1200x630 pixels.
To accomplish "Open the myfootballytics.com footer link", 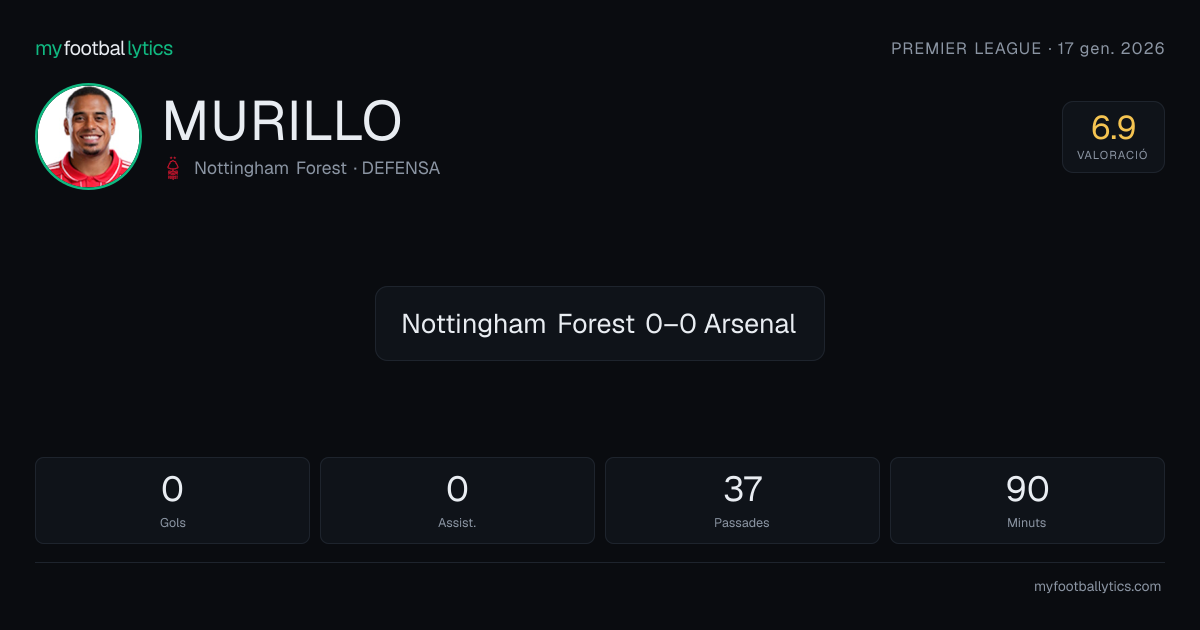I will point(1097,587).
